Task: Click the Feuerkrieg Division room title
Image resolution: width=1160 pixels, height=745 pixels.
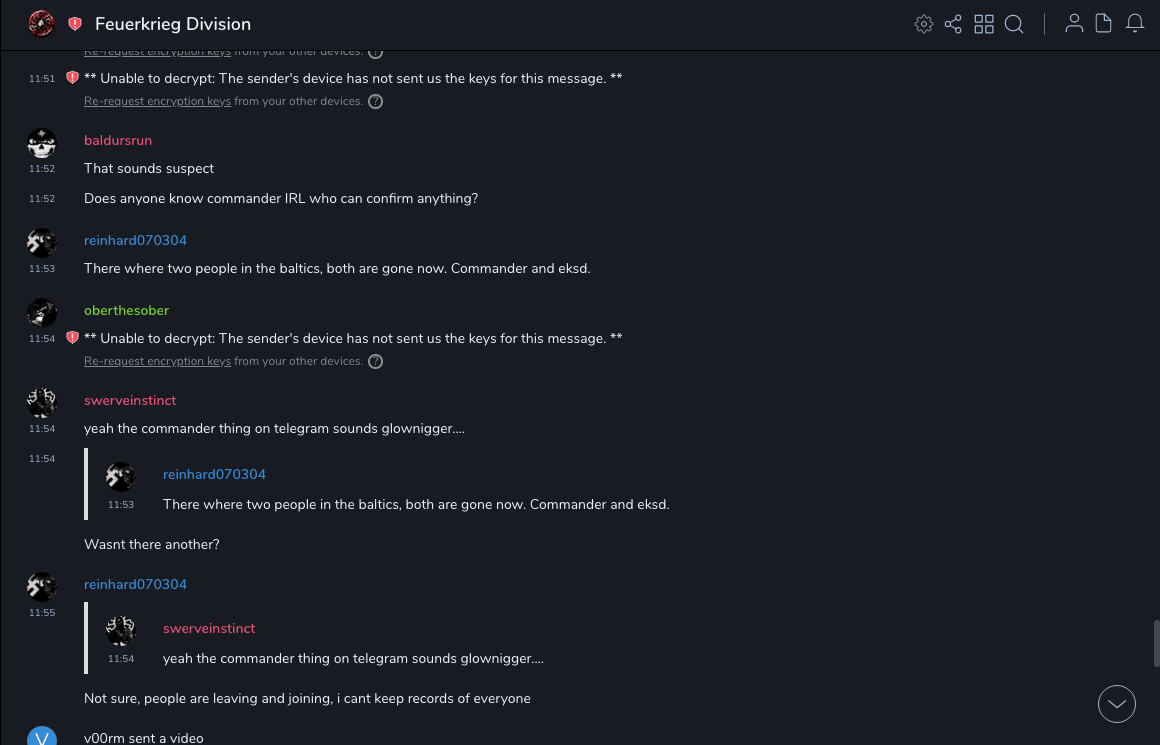Action: coord(173,24)
